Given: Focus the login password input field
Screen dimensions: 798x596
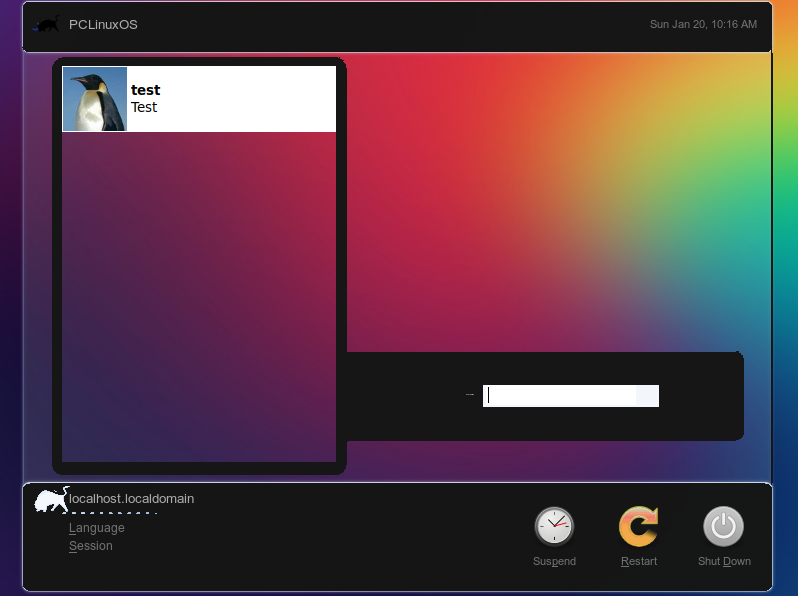Looking at the screenshot, I should pos(570,395).
